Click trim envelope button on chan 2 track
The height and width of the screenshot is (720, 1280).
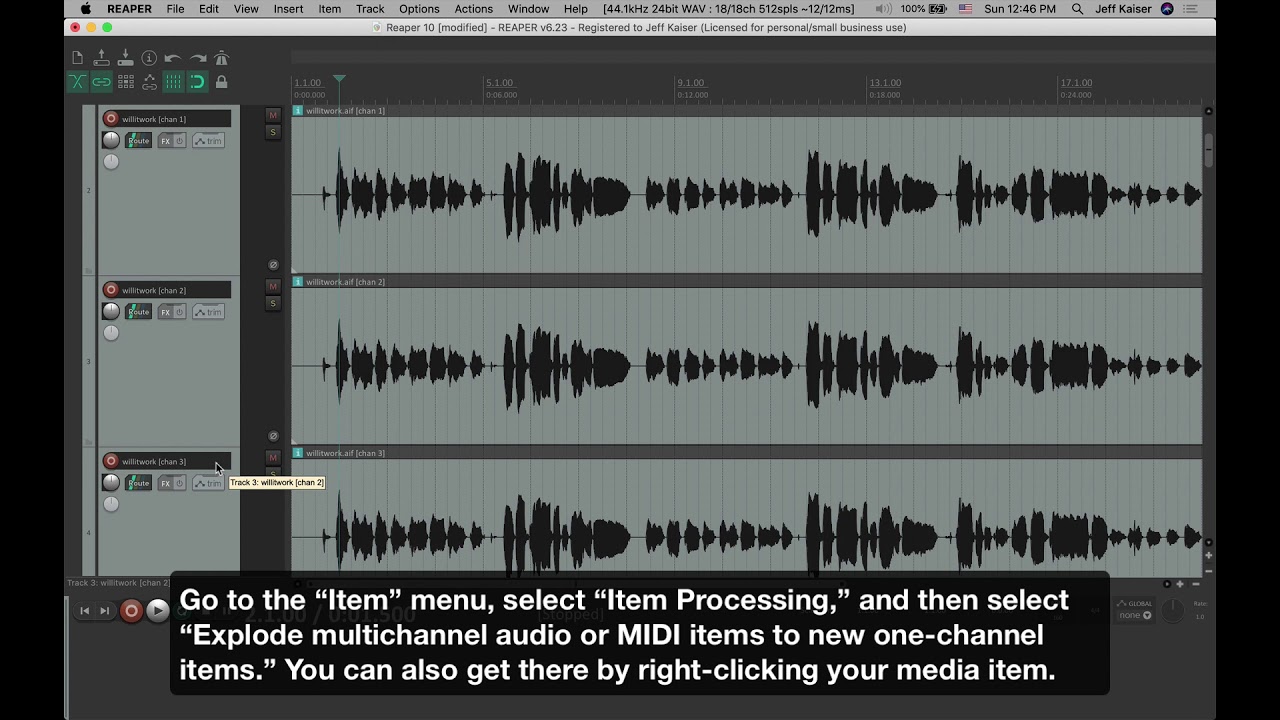pyautogui.click(x=208, y=312)
